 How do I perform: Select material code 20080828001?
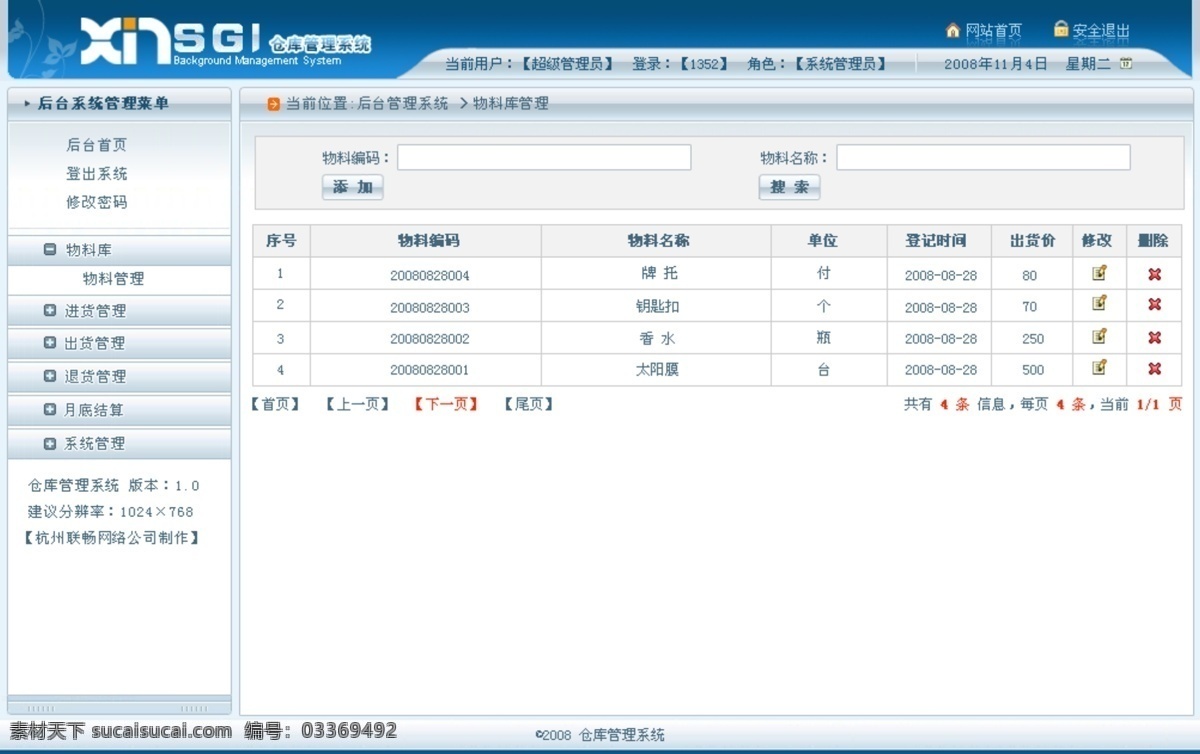[x=430, y=370]
